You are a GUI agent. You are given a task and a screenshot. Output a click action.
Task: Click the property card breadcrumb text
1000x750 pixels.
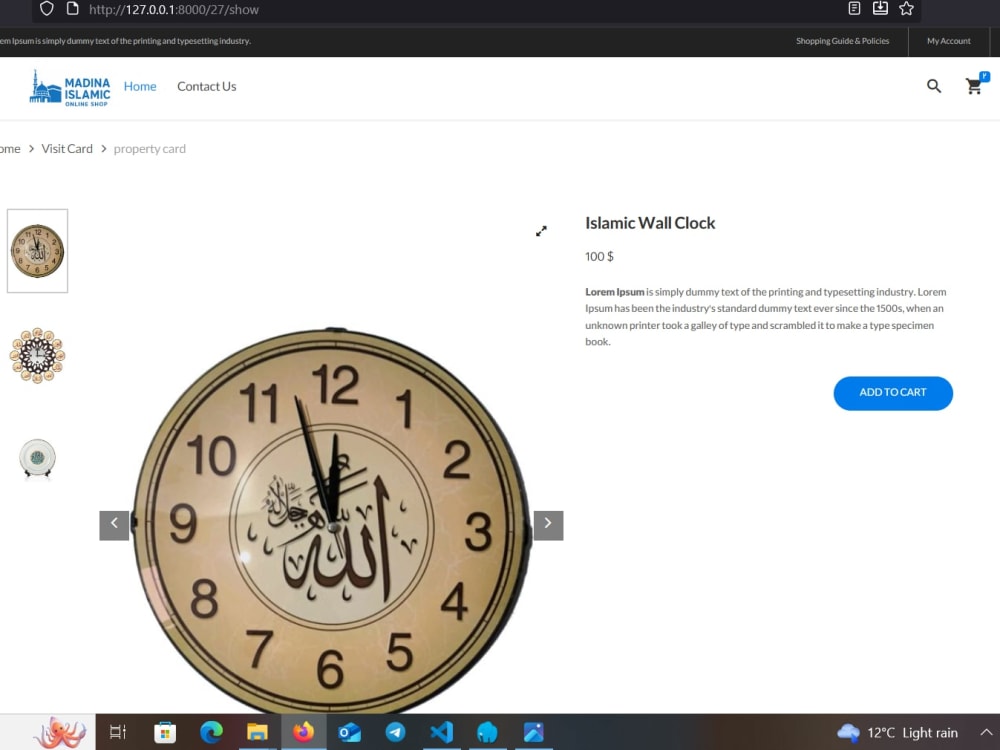[x=150, y=149]
